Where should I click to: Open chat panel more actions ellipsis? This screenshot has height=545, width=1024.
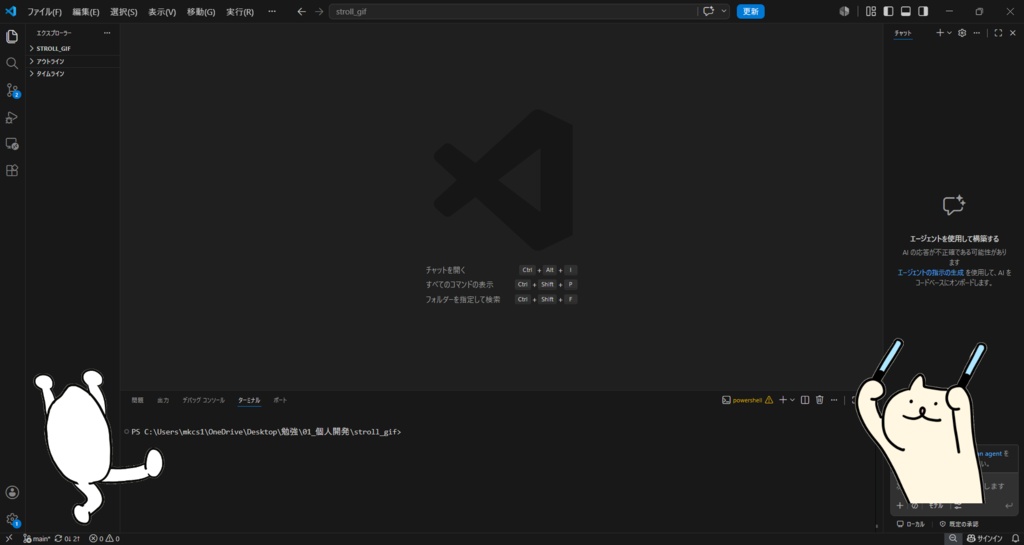(x=976, y=33)
